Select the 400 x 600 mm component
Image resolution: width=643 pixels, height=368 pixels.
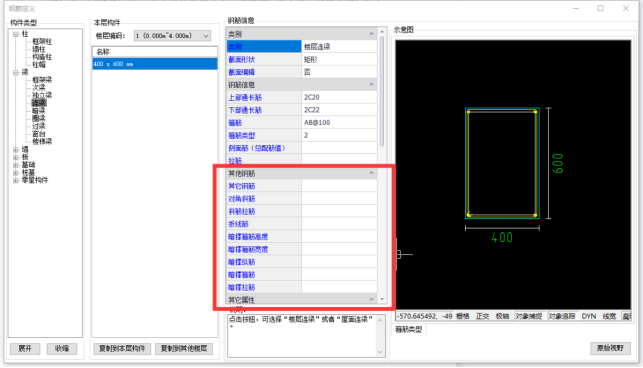155,64
